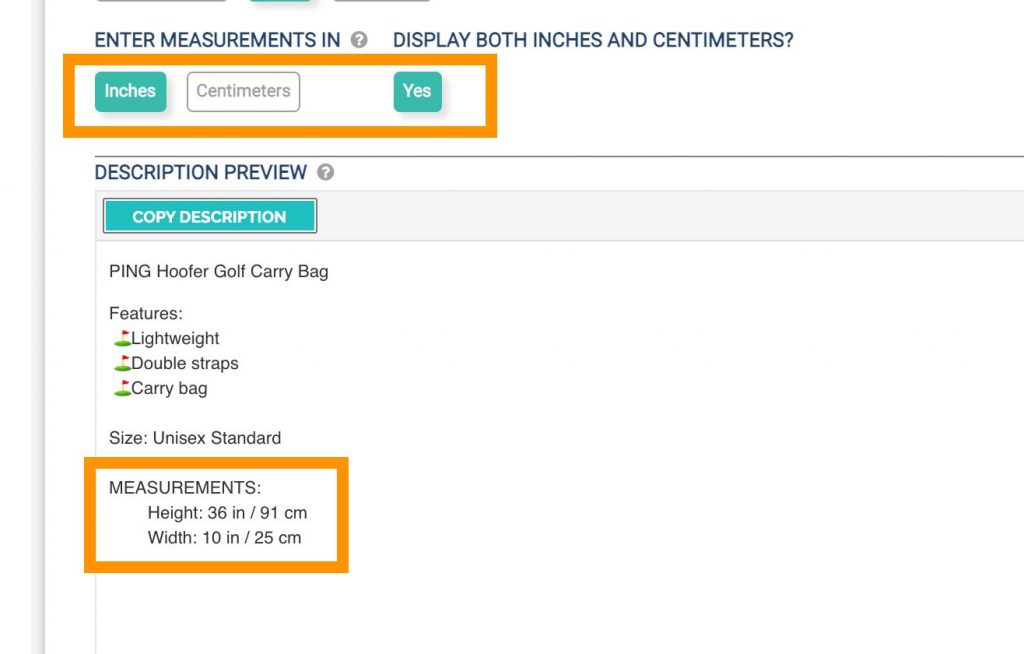This screenshot has width=1024, height=654.
Task: Toggle the Yes display-both-units option
Action: click(417, 91)
